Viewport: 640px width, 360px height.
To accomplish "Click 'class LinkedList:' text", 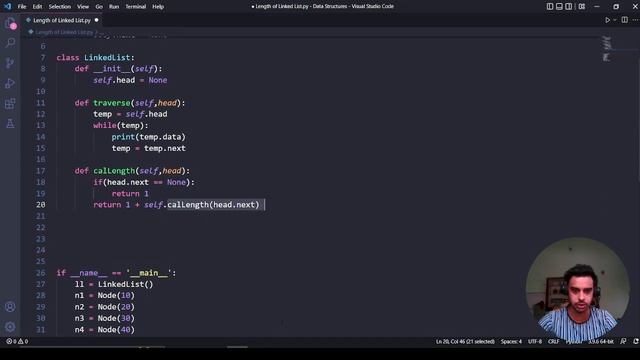I will (96, 58).
